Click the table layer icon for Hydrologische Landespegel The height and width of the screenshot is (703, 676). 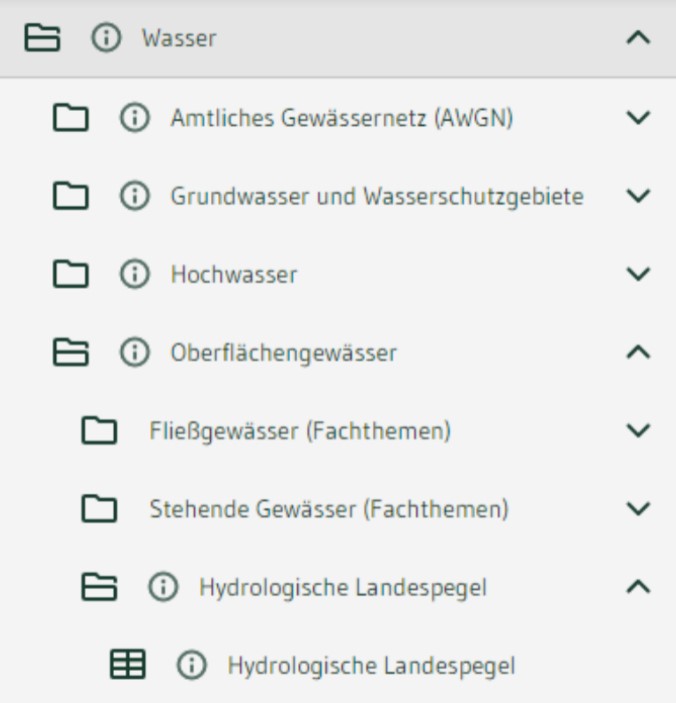(127, 665)
